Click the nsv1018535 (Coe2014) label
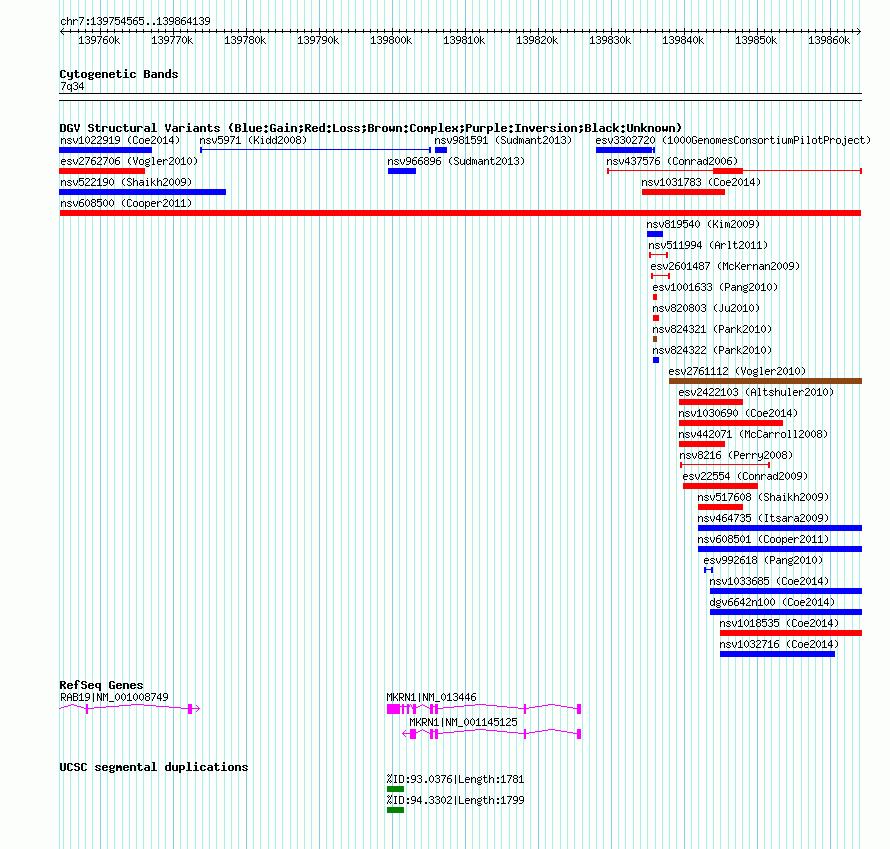The image size is (890, 849). [x=779, y=623]
